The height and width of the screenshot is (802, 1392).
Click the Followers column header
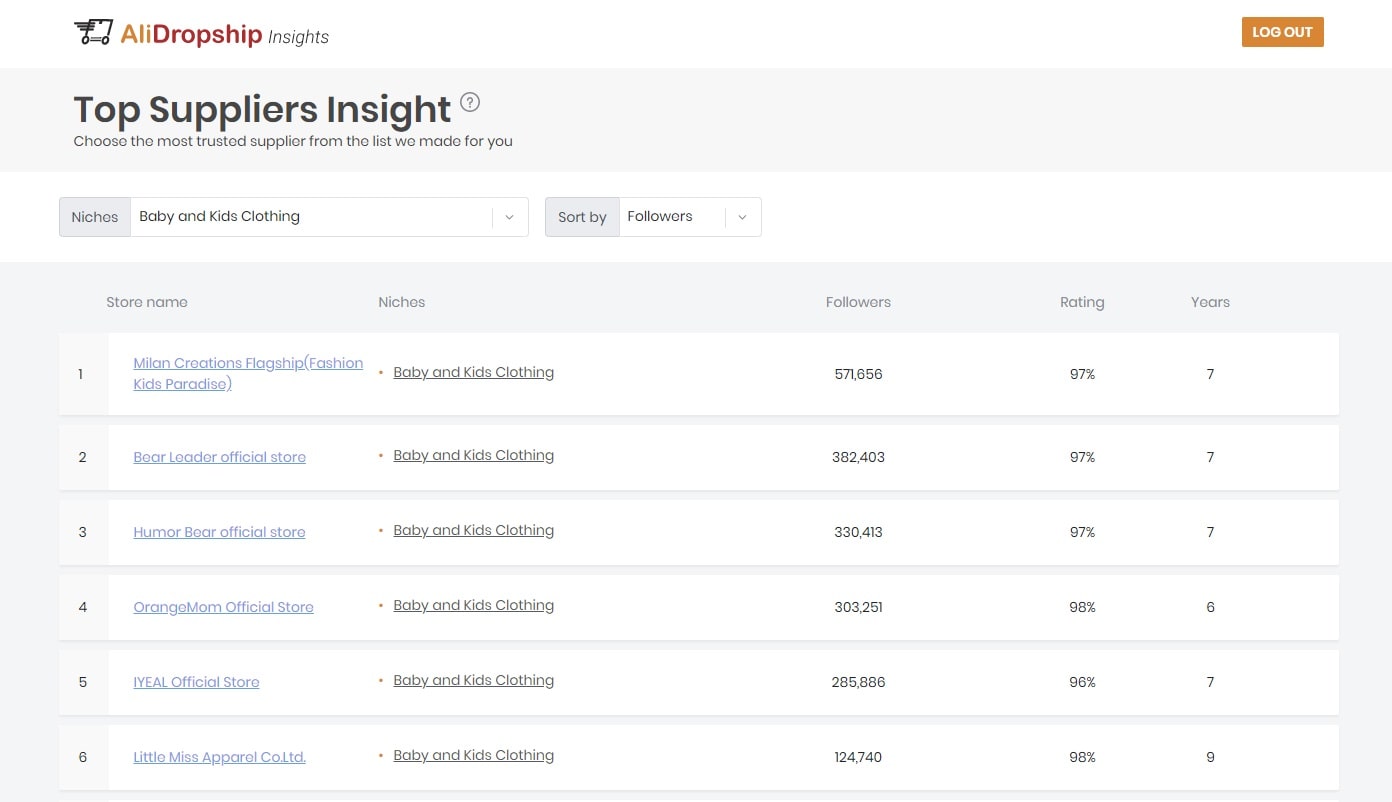(x=858, y=302)
